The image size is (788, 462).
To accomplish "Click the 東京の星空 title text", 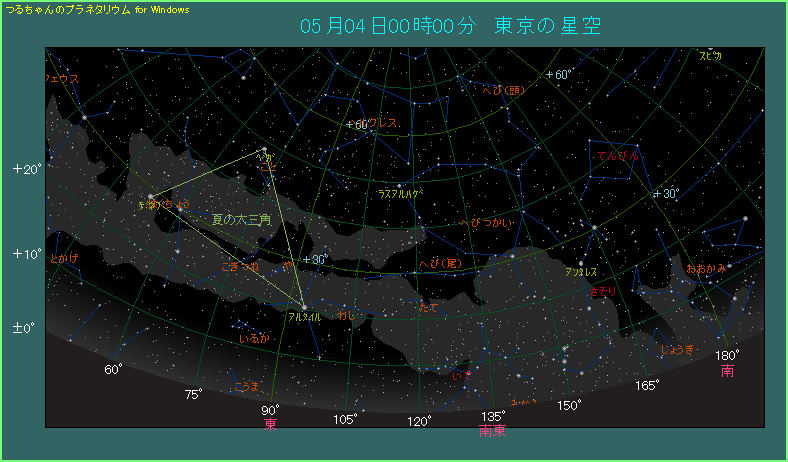I will 547,26.
